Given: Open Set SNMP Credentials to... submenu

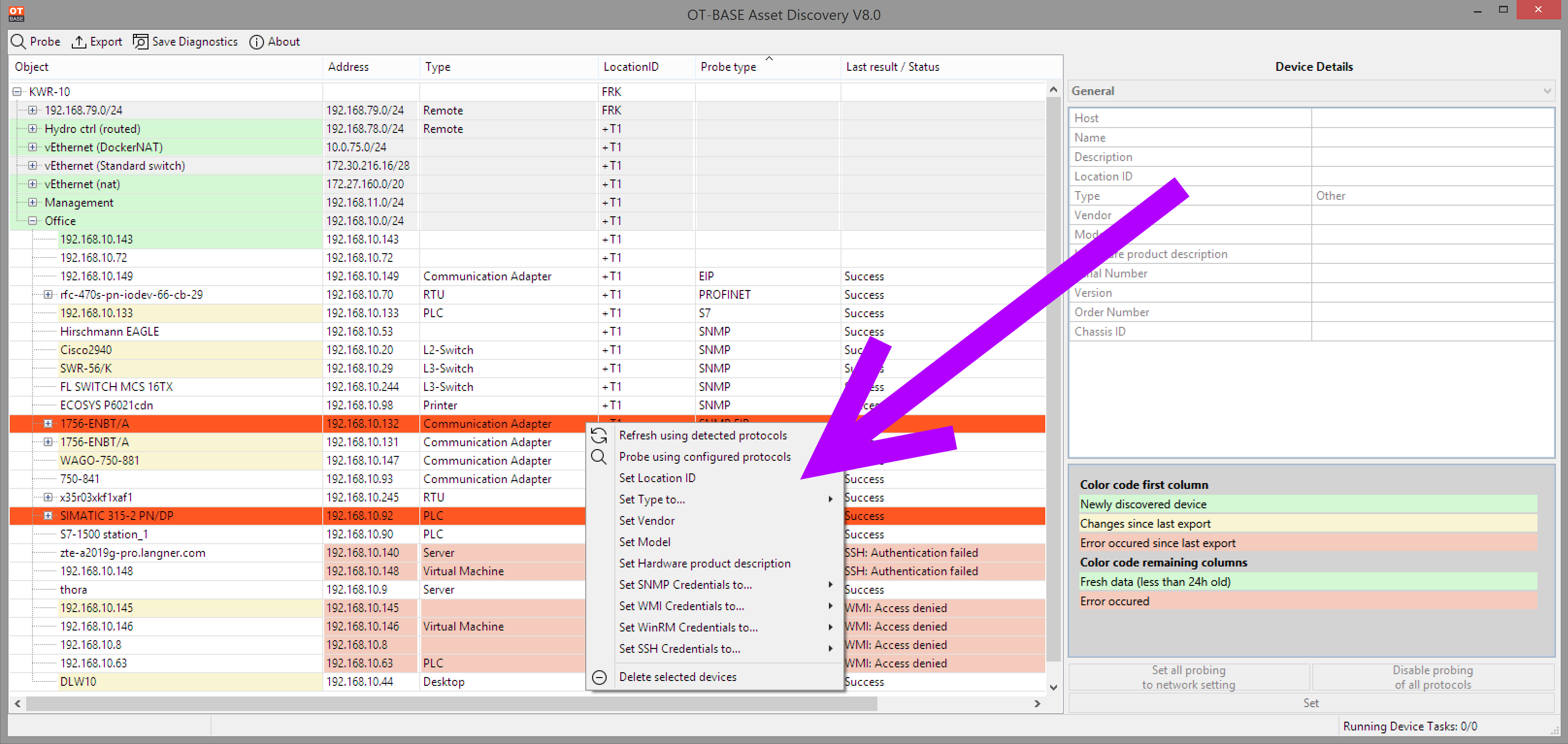Looking at the screenshot, I should coord(715,584).
